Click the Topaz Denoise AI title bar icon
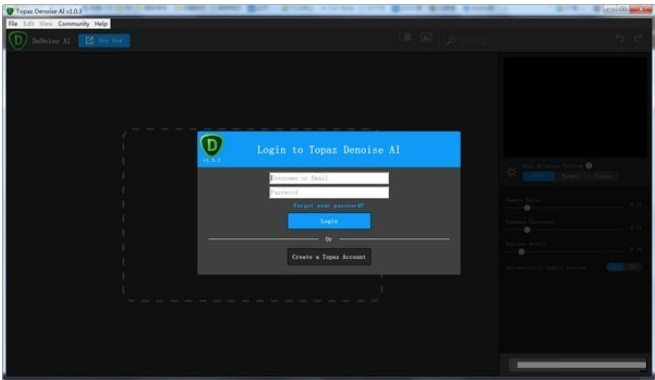 [10, 11]
